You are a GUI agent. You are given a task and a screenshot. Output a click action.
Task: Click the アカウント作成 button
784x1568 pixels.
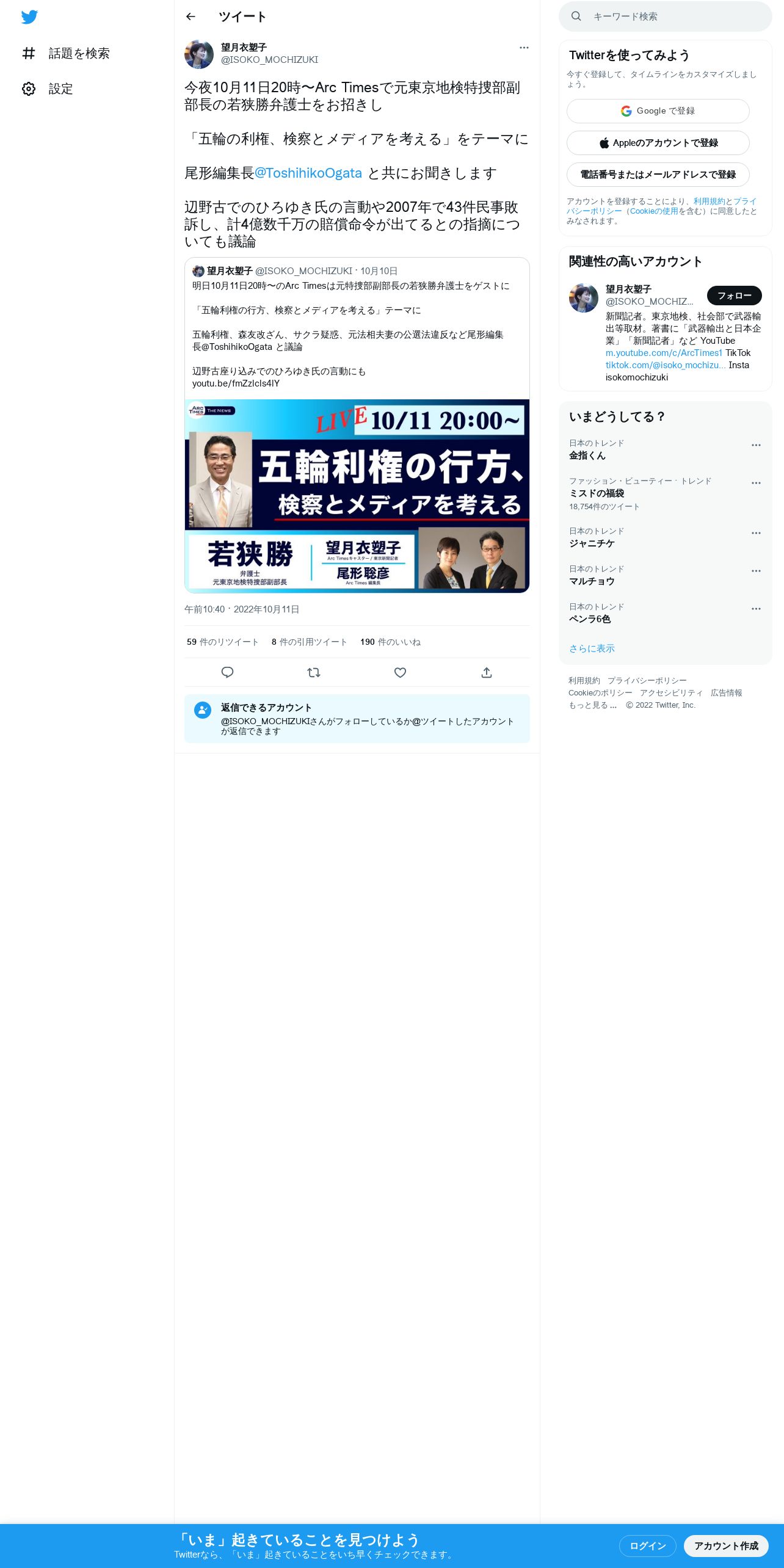pyautogui.click(x=726, y=1546)
